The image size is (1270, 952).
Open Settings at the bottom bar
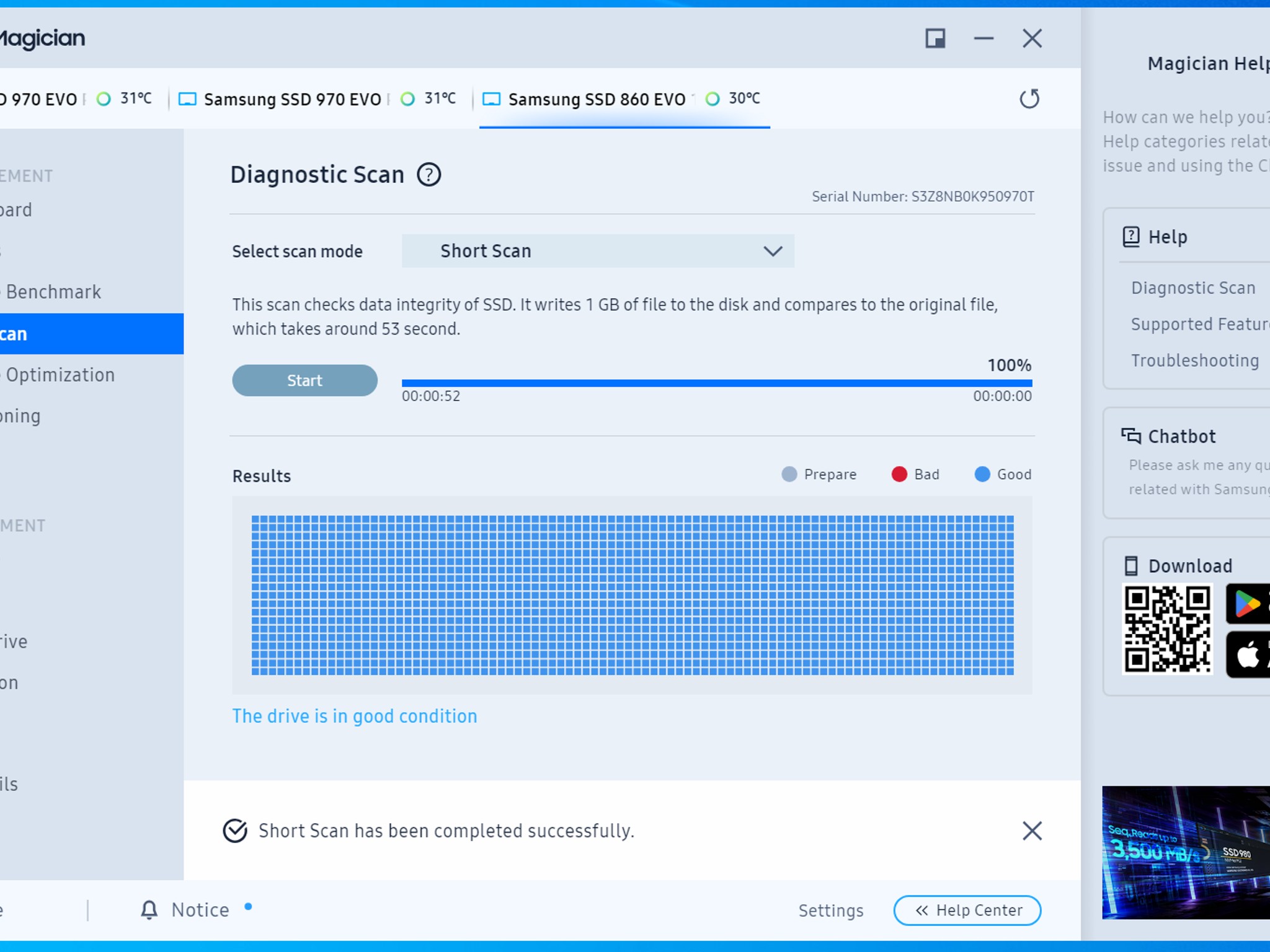[x=831, y=910]
